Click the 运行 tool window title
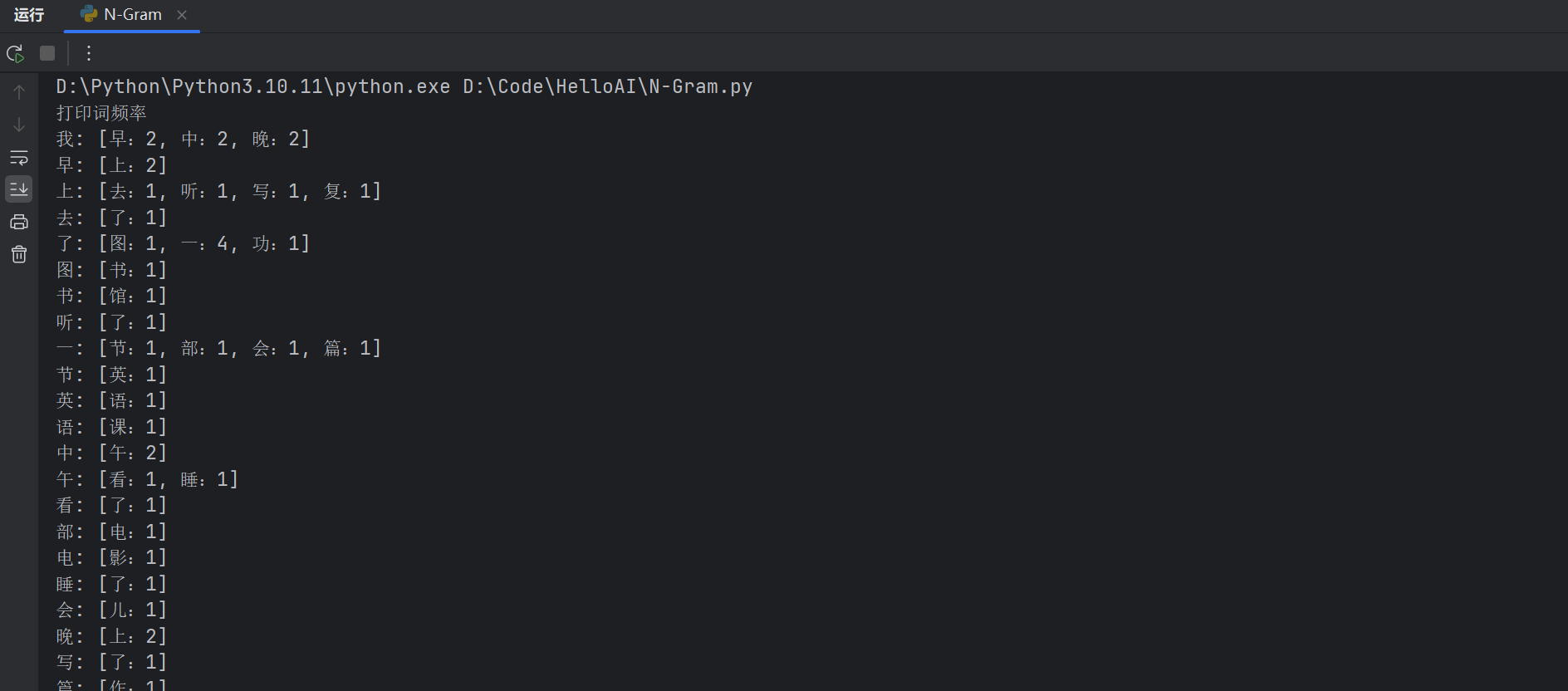The width and height of the screenshot is (1568, 691). (29, 15)
